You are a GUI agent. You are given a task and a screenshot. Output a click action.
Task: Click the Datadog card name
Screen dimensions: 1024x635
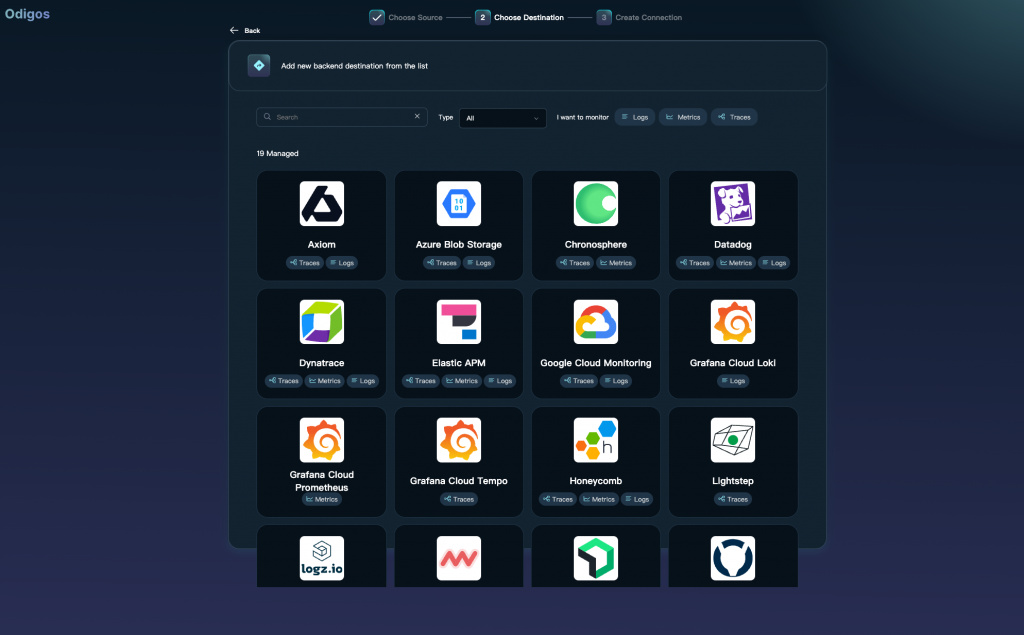click(x=733, y=244)
